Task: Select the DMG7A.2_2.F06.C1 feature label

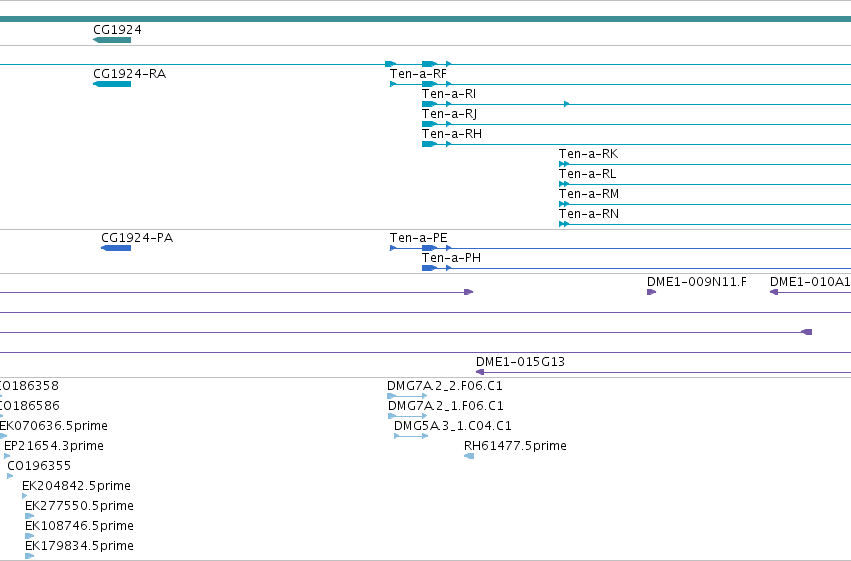Action: 445,386
